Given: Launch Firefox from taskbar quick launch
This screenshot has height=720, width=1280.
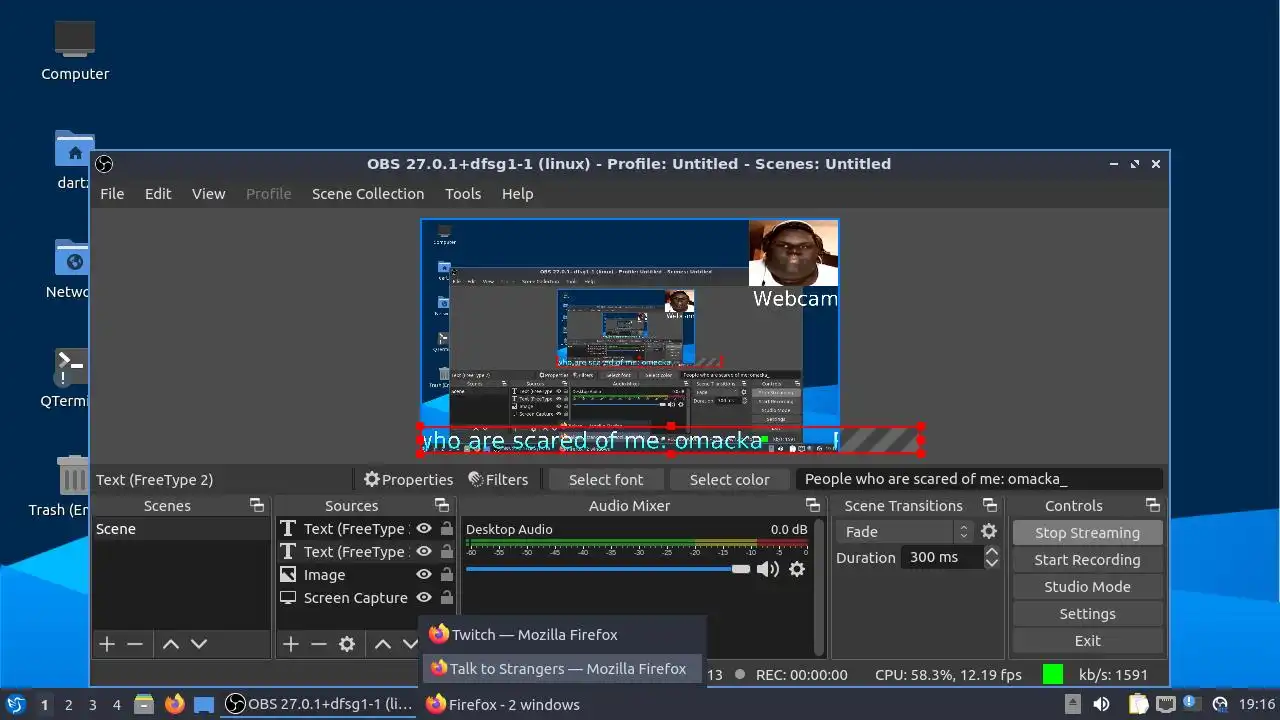Looking at the screenshot, I should (175, 704).
